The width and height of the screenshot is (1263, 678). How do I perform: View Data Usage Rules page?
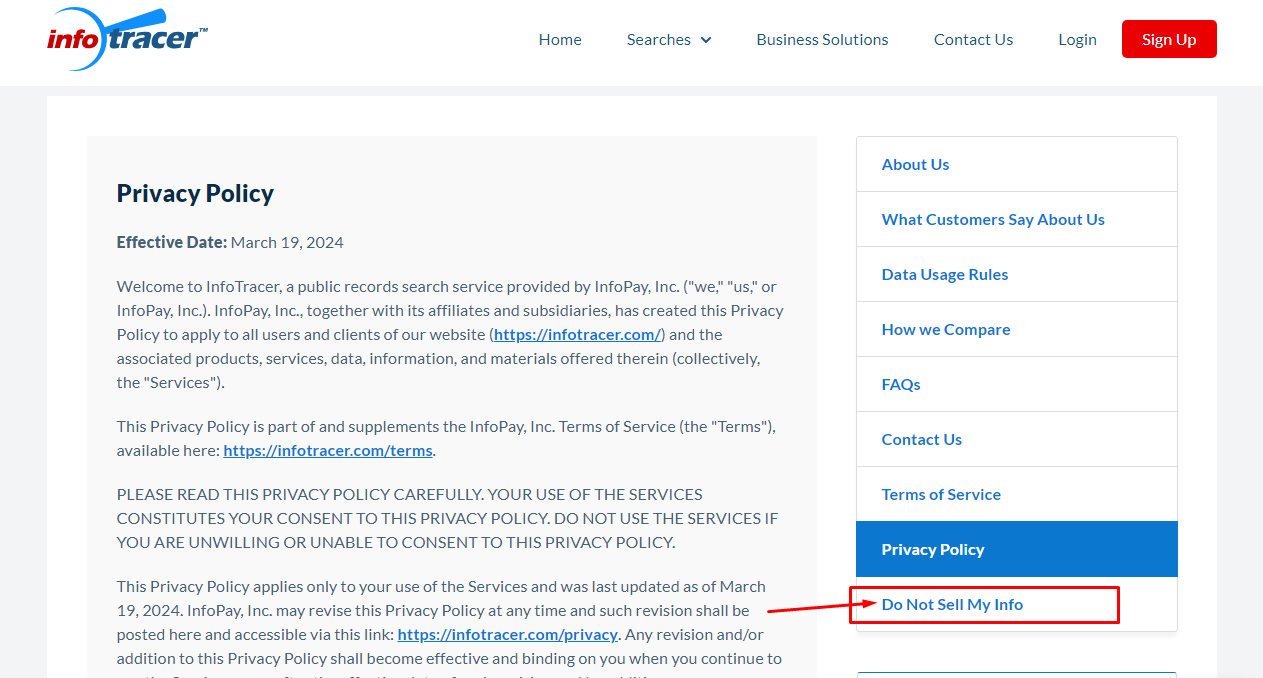click(1017, 274)
